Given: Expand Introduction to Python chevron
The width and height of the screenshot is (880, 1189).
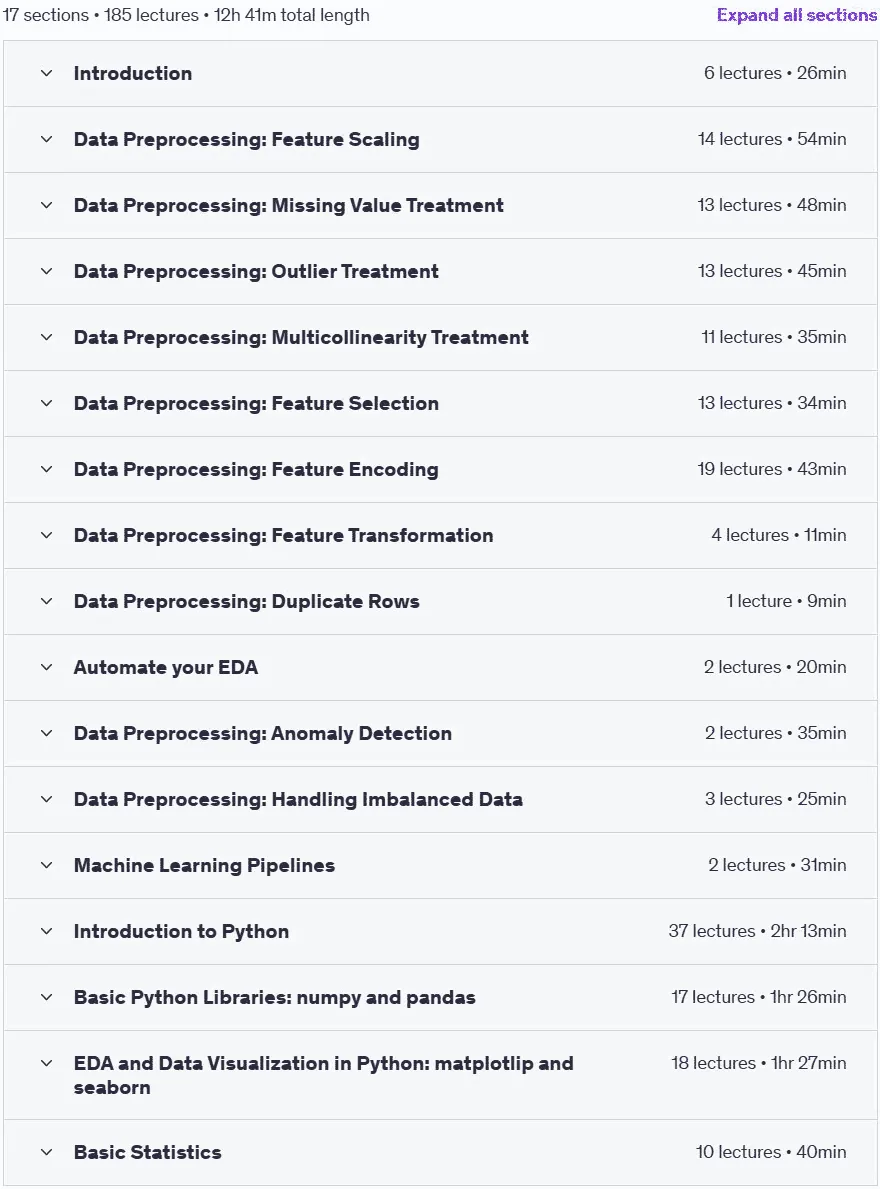Looking at the screenshot, I should pyautogui.click(x=46, y=931).
